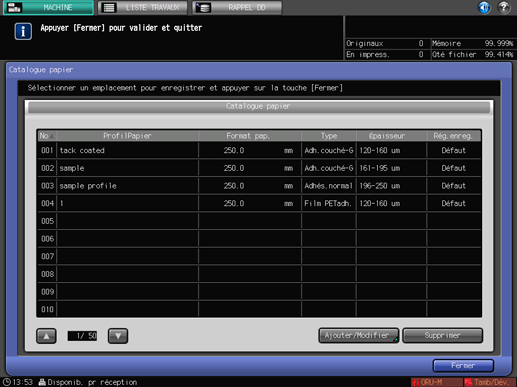Select empty slot 006
This screenshot has height=387, width=517.
(259, 239)
